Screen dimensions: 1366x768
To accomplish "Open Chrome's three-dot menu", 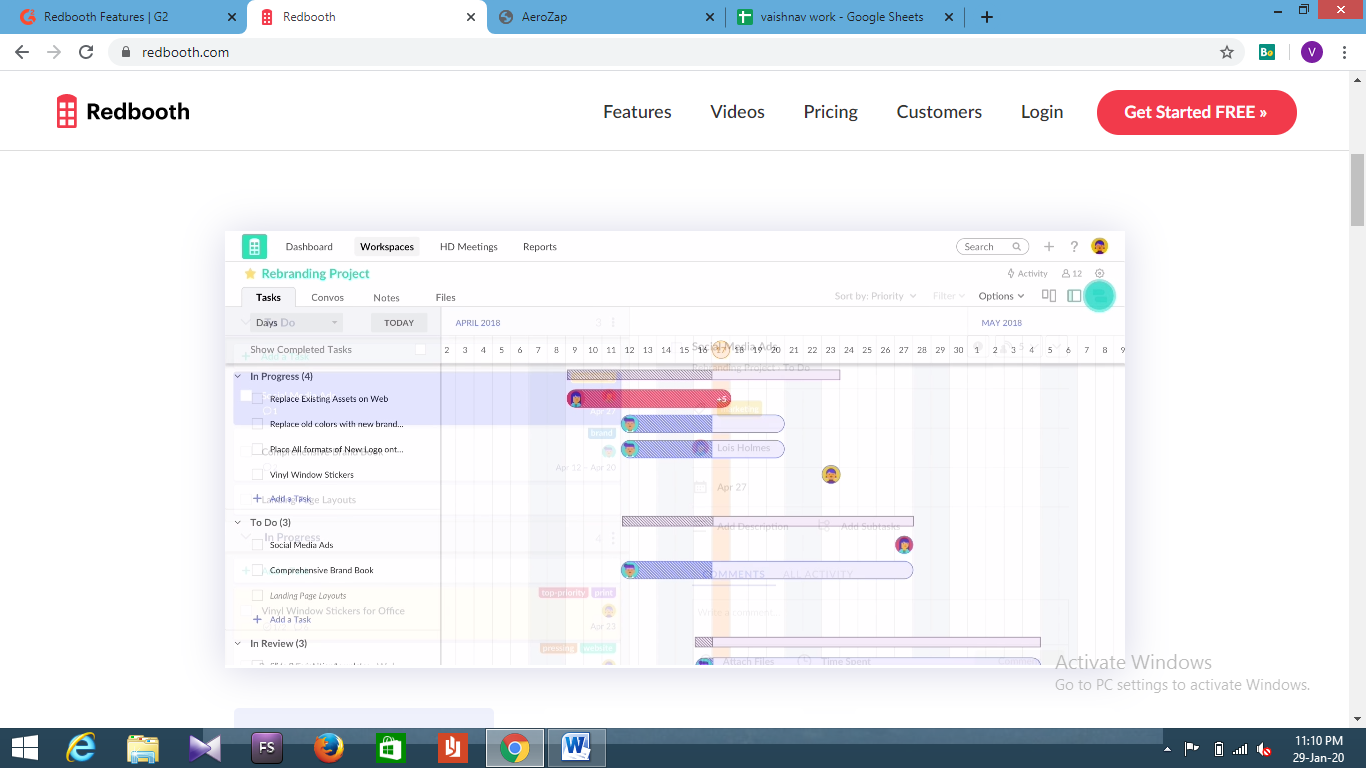I will pyautogui.click(x=1346, y=52).
